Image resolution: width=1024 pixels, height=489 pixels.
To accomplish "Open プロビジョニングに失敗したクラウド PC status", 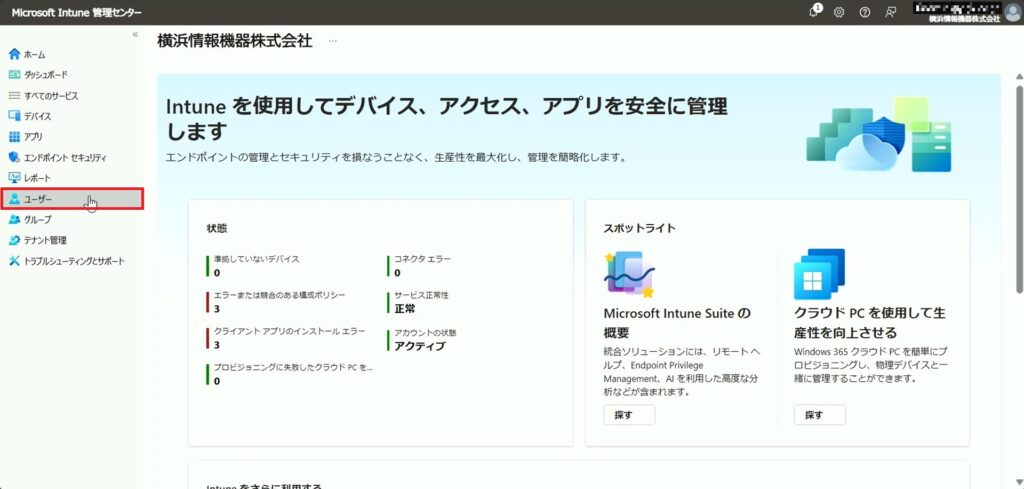I will tap(293, 368).
